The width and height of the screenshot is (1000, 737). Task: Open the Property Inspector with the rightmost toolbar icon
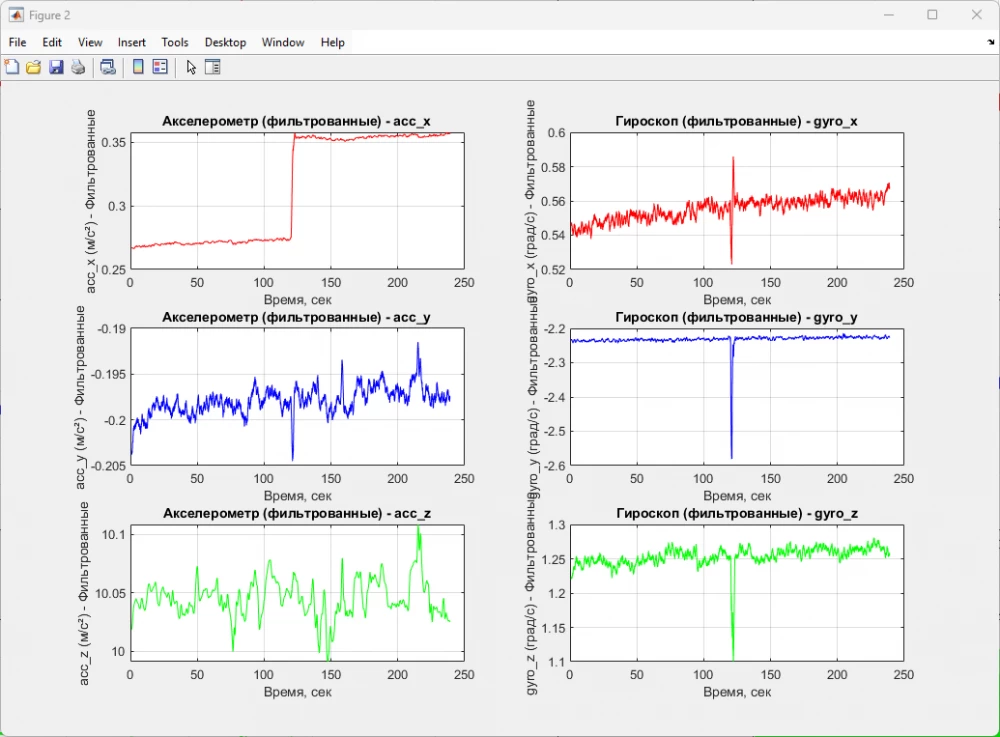click(212, 67)
